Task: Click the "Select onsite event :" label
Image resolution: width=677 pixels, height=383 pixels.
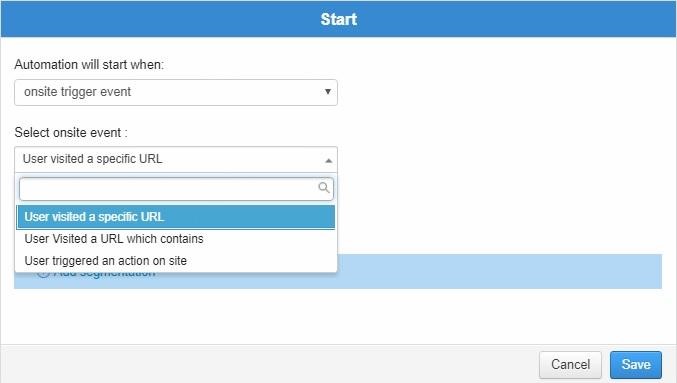Action: [x=71, y=132]
